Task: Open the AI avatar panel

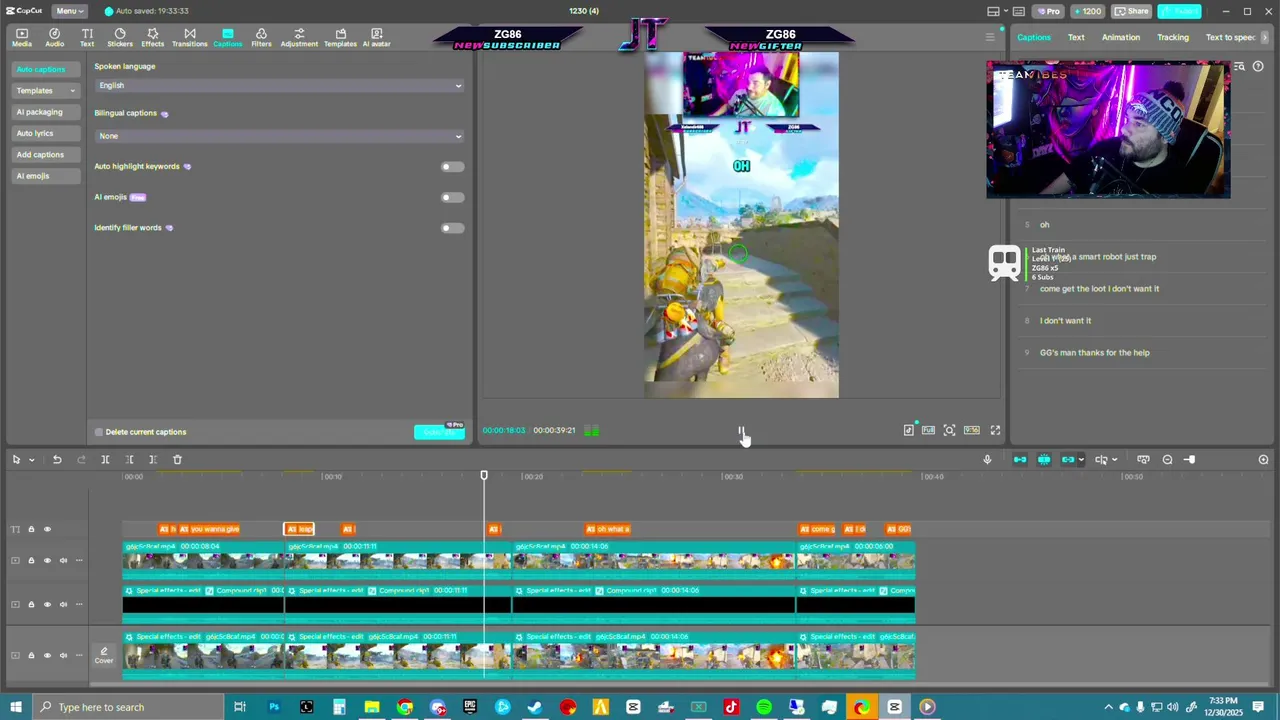Action: point(376,38)
